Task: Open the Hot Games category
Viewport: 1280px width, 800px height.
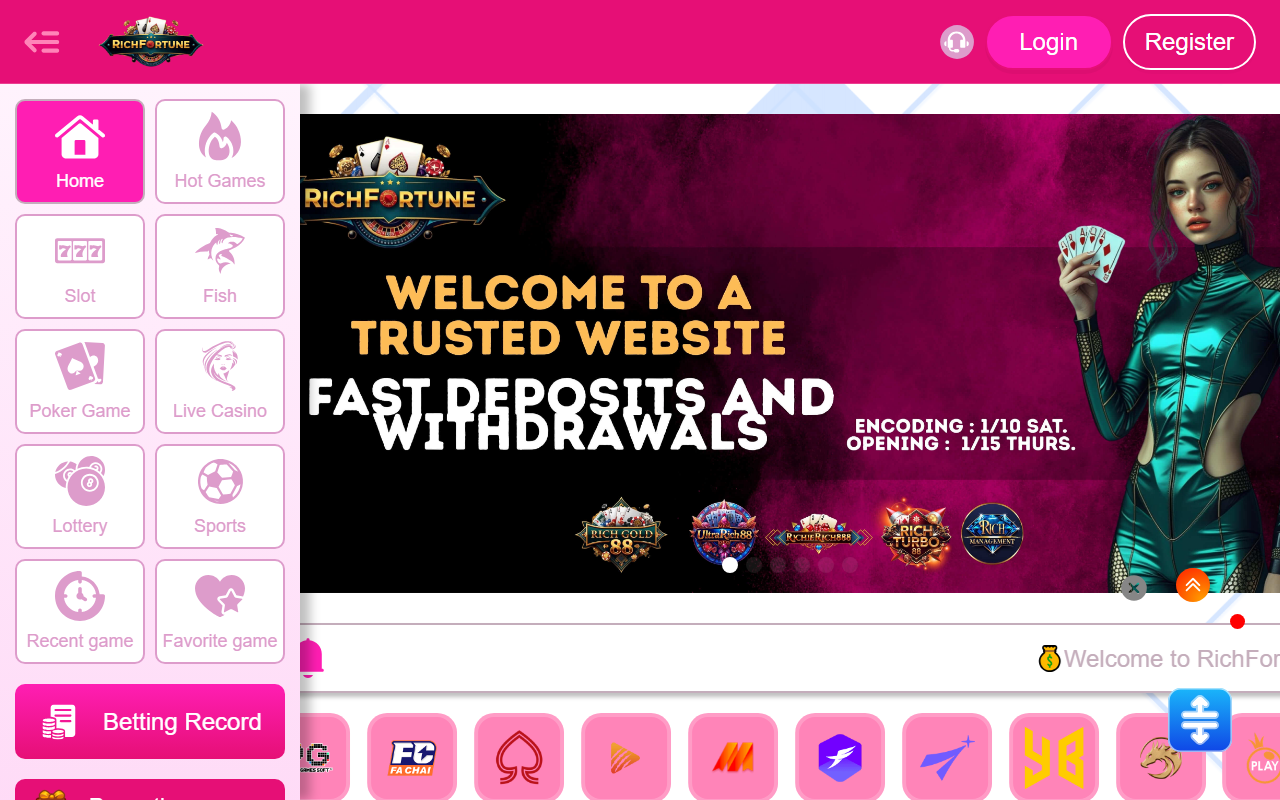Action: point(220,151)
